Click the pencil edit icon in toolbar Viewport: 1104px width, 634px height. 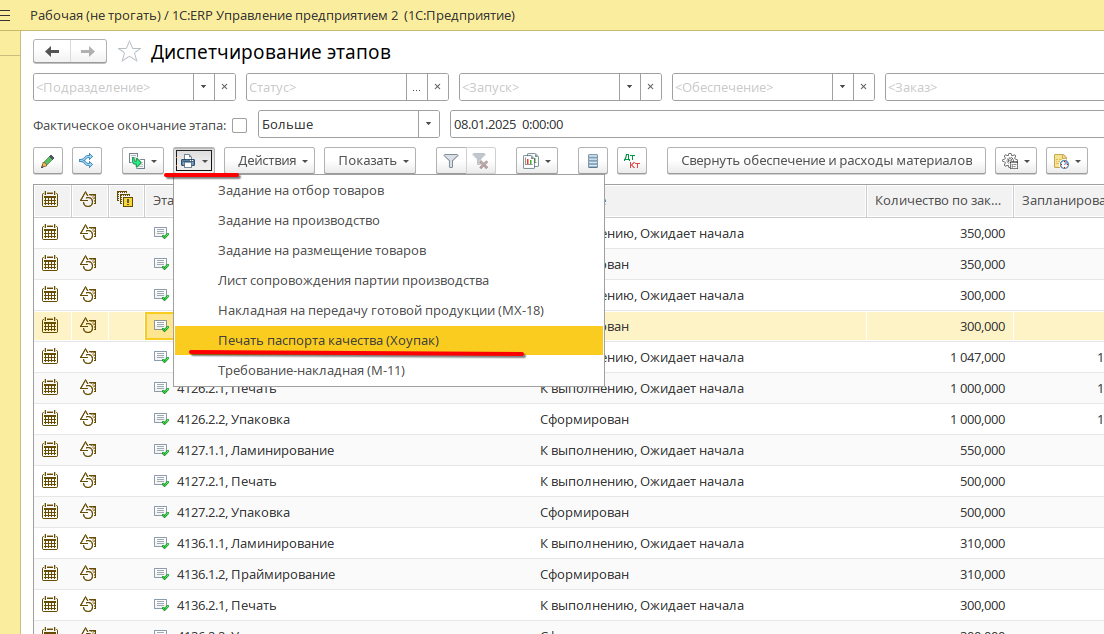pos(48,160)
